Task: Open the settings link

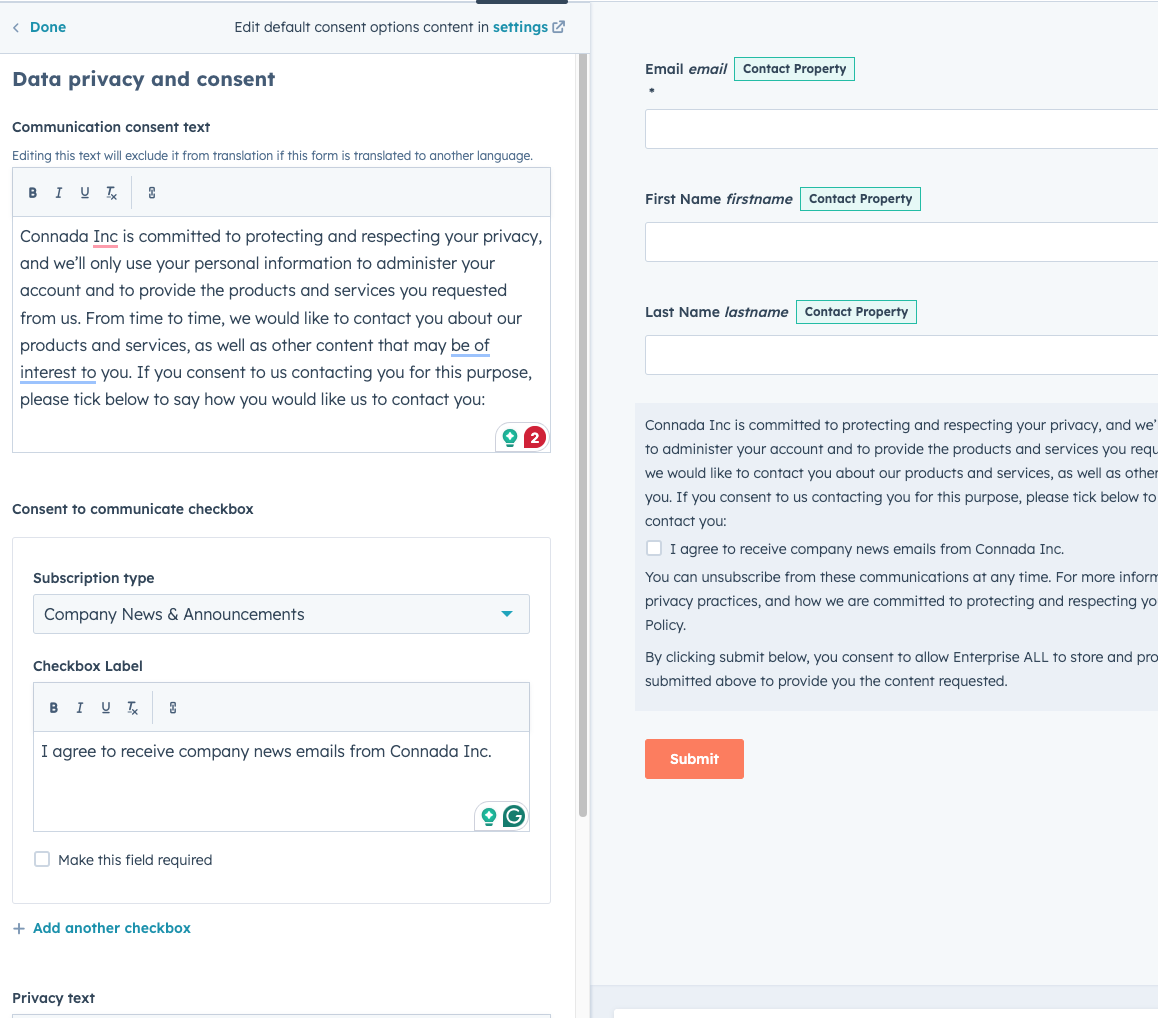Action: pyautogui.click(x=521, y=27)
